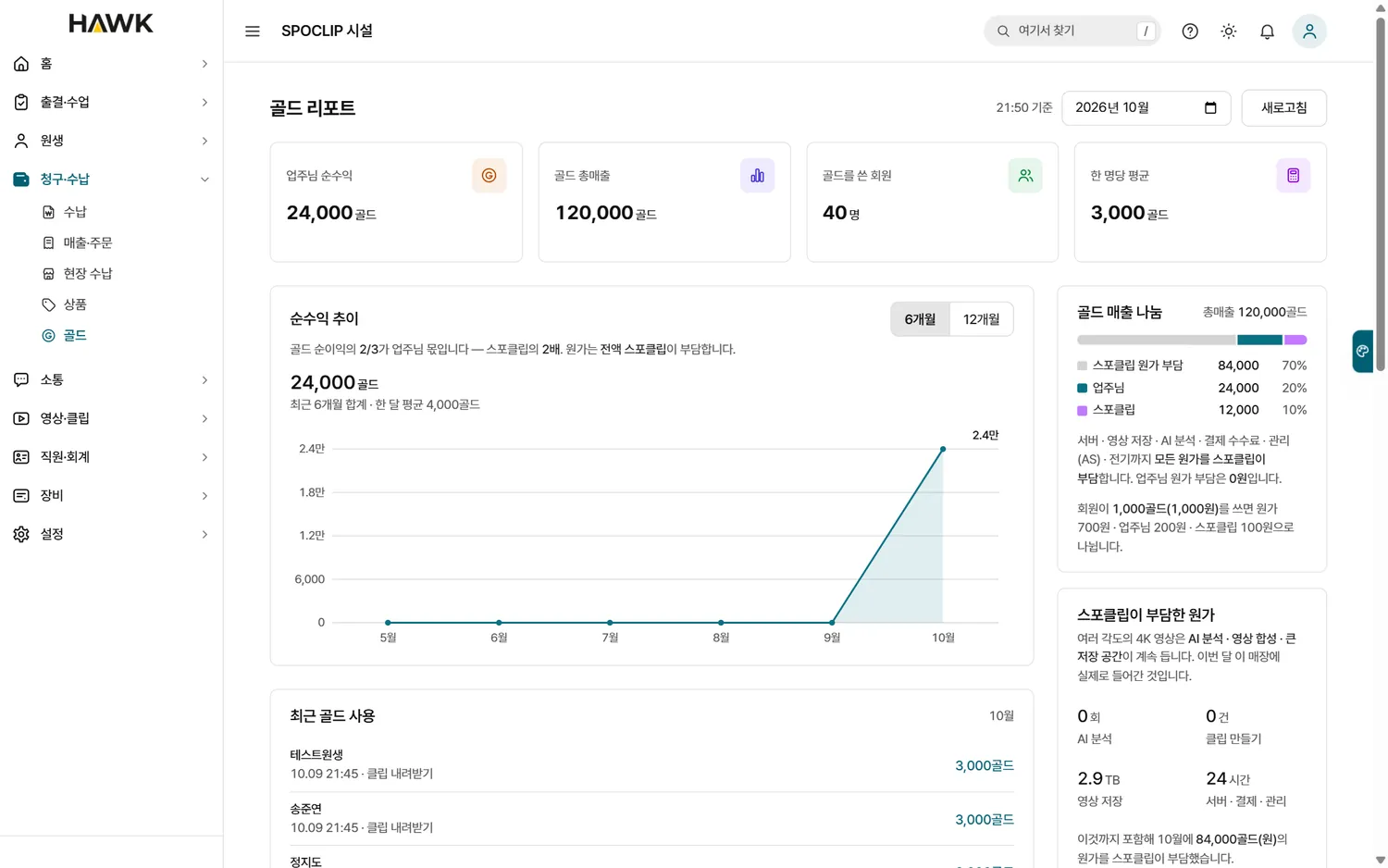
Task: Expand the 출결·수업 sidebar section
Action: [x=111, y=102]
